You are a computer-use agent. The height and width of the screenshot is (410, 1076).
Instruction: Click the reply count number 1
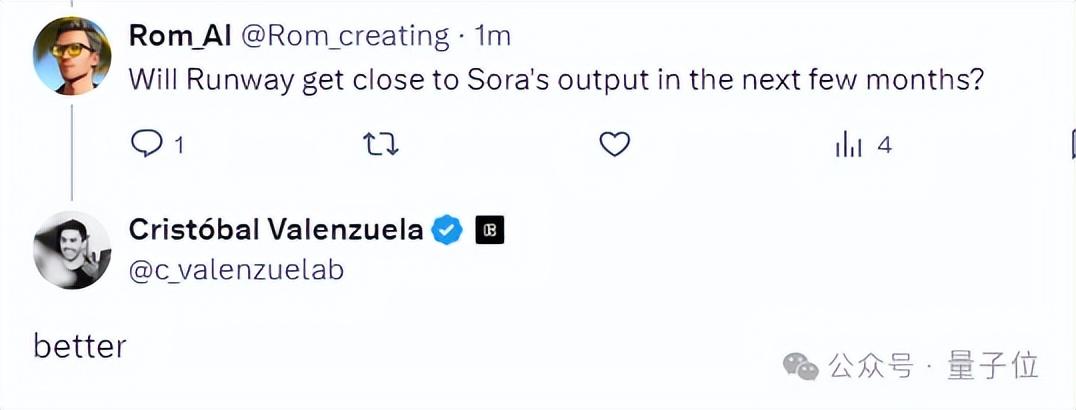pyautogui.click(x=179, y=146)
